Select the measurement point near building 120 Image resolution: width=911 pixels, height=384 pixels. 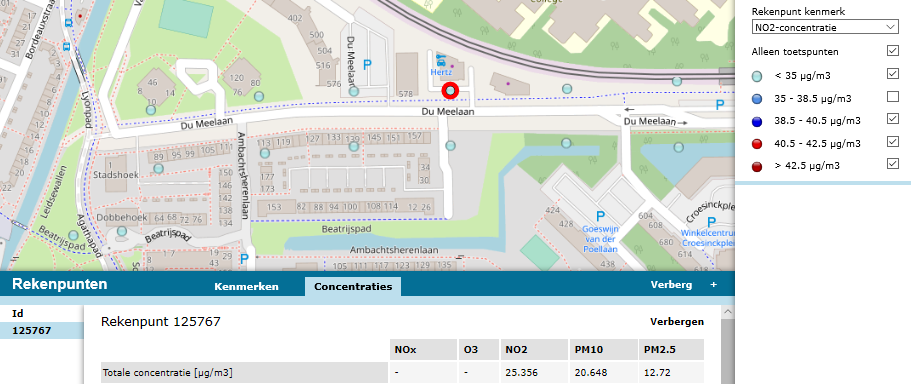click(259, 96)
